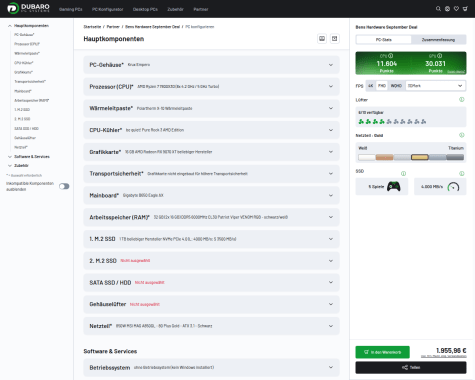Open the Gaming PCs menu
This screenshot has height=380, width=475.
pyautogui.click(x=71, y=9)
